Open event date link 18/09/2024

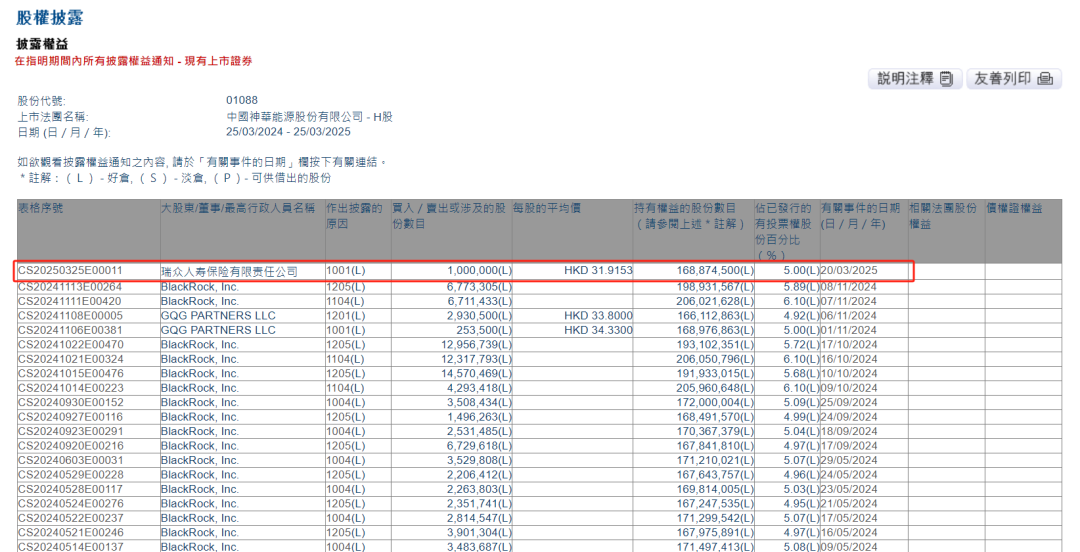point(849,431)
